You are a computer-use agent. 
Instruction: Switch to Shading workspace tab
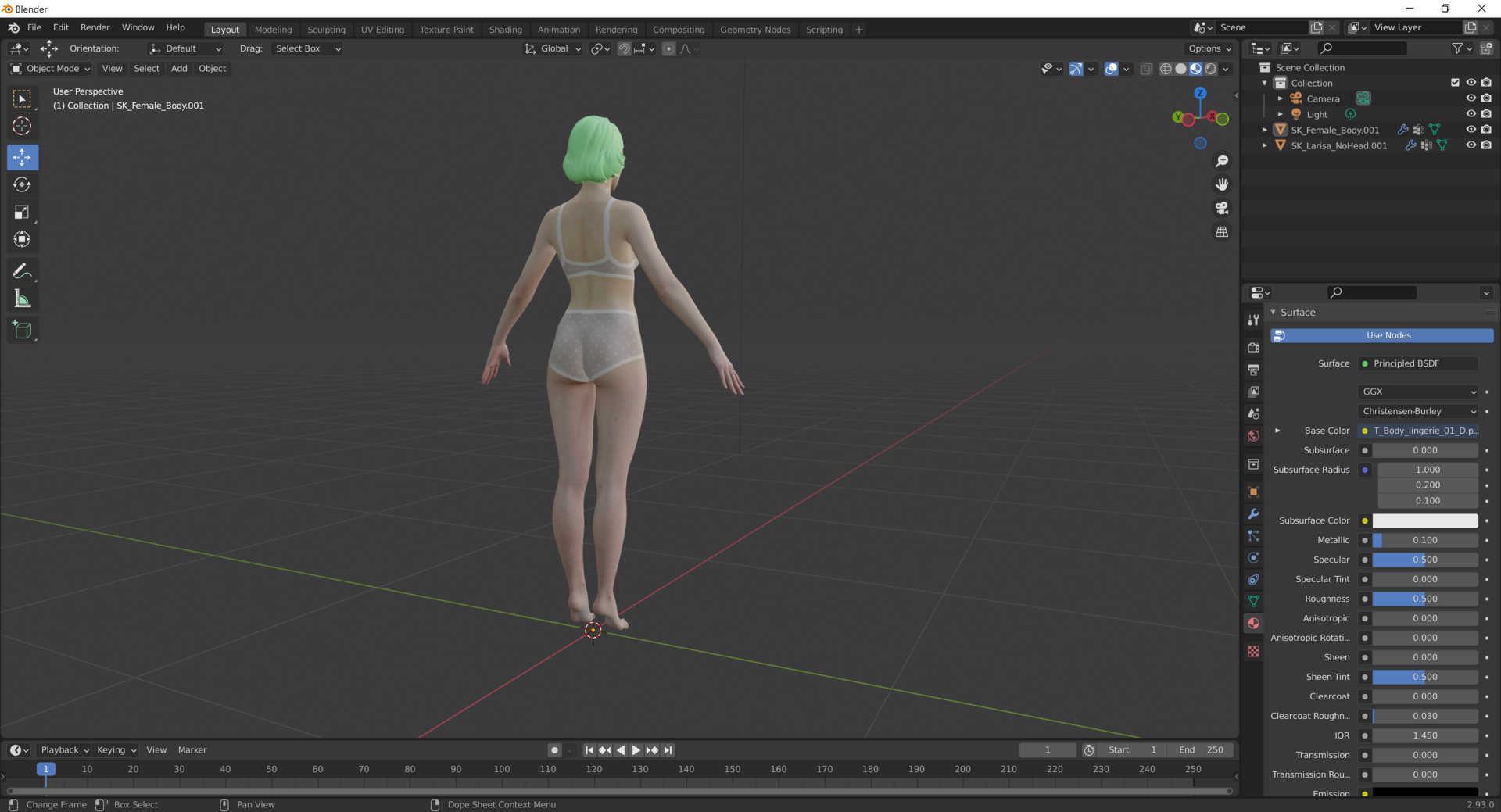(x=505, y=30)
